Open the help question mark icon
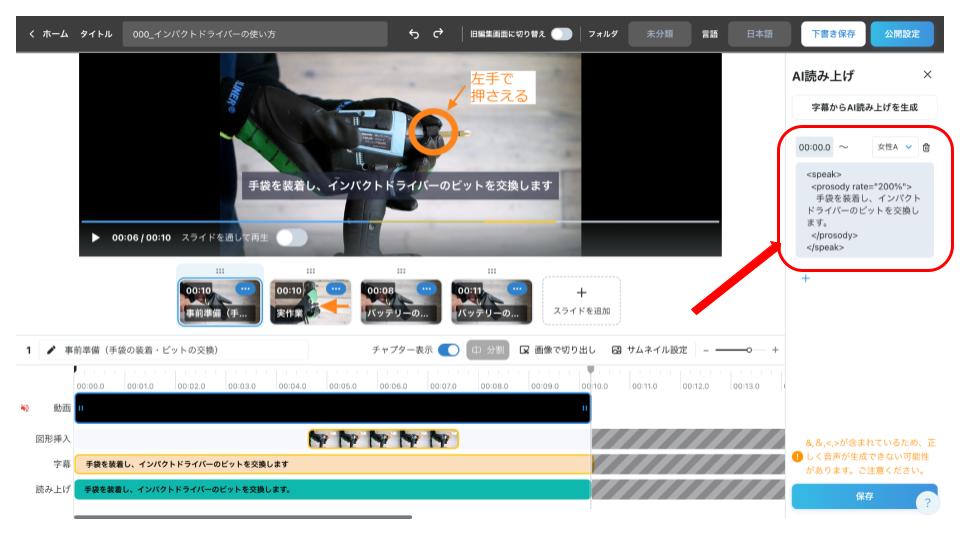Image resolution: width=960 pixels, height=540 pixels. [x=928, y=503]
